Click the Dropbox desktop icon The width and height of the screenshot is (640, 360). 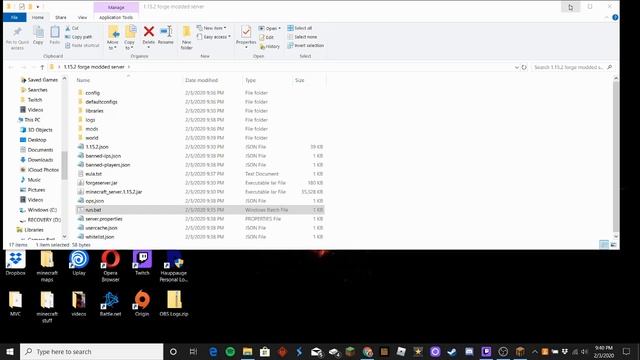coord(16,264)
